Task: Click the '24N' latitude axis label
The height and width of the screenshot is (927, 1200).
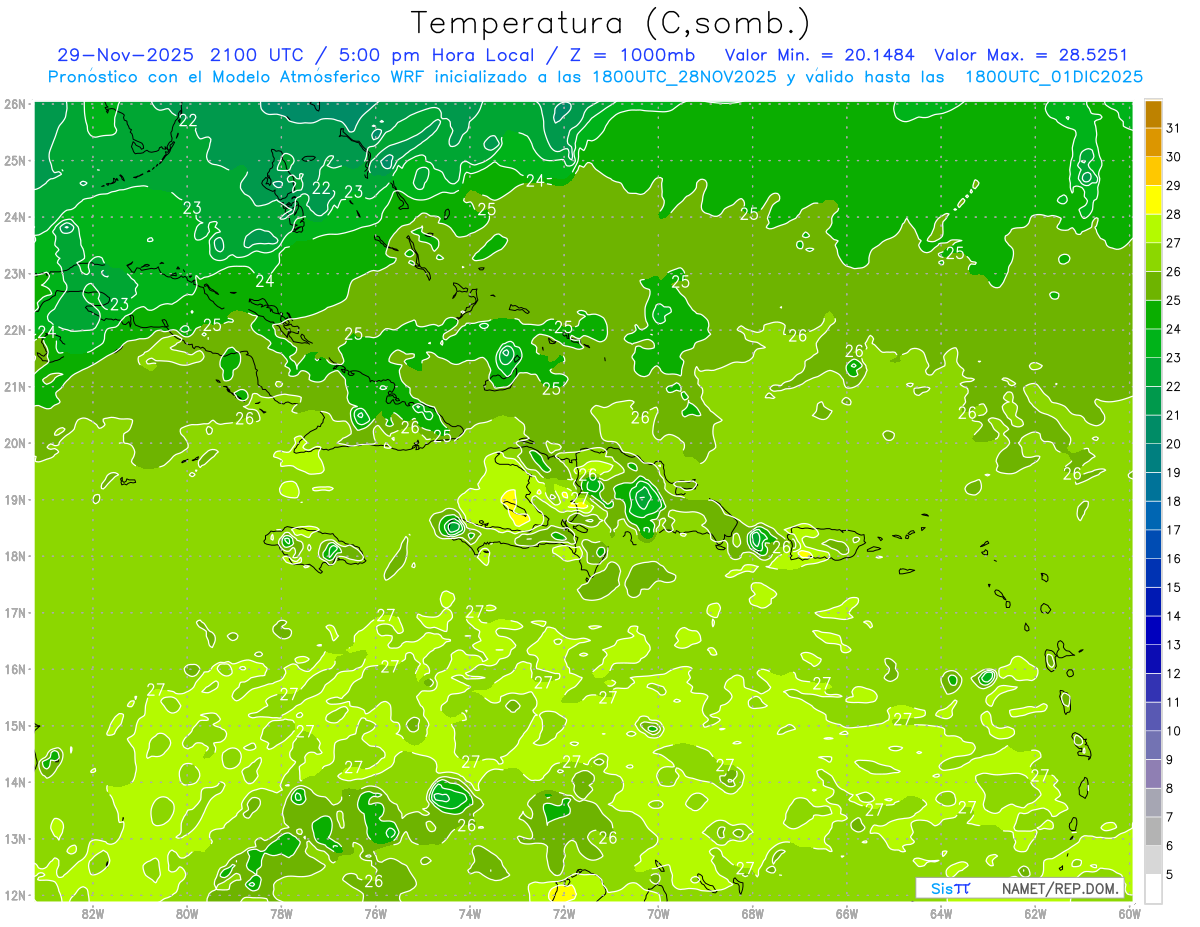Action: tap(15, 217)
